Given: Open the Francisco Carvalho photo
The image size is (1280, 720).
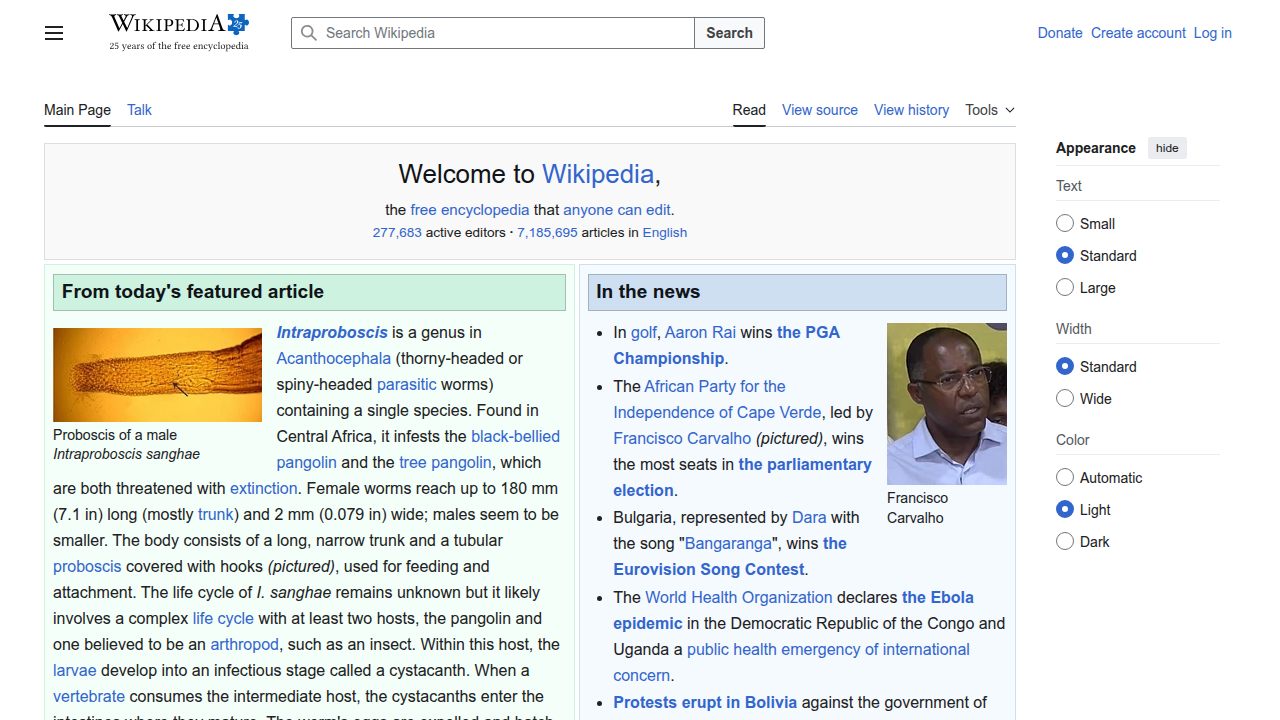Looking at the screenshot, I should pos(947,404).
